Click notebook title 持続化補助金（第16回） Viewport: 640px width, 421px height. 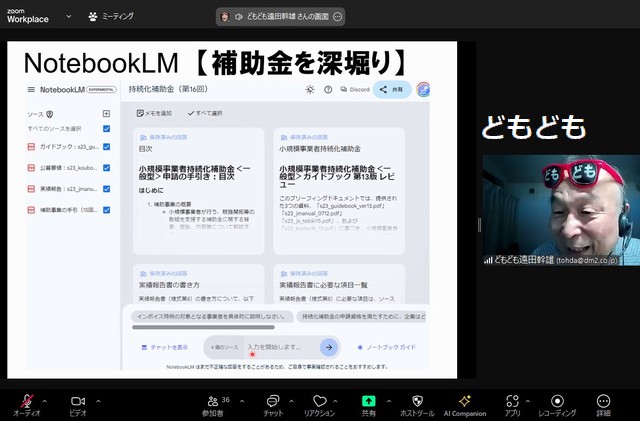click(168, 89)
